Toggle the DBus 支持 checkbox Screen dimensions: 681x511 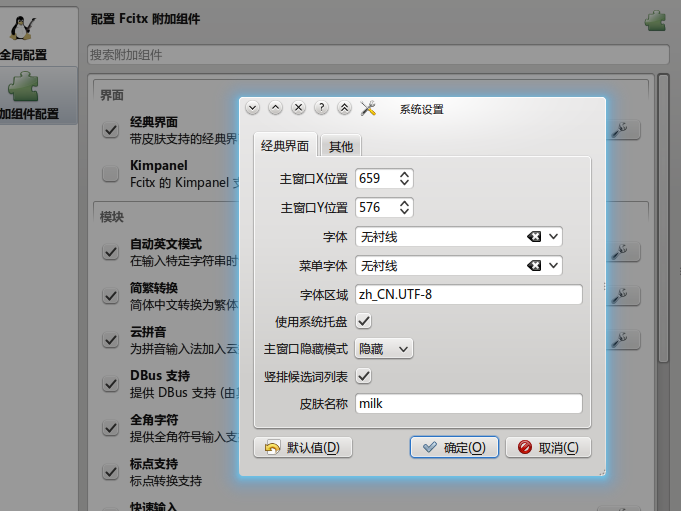(x=110, y=384)
